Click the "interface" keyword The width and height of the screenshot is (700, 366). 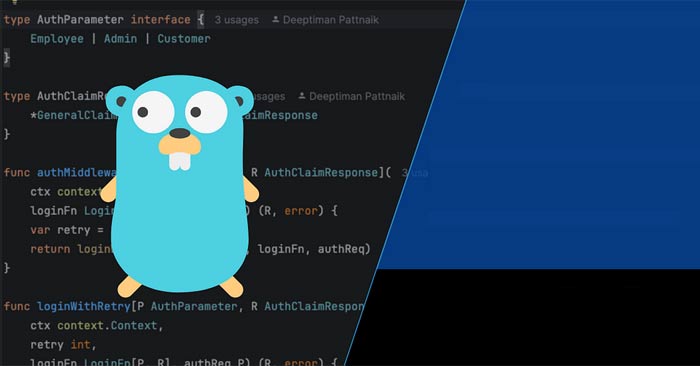click(x=161, y=20)
